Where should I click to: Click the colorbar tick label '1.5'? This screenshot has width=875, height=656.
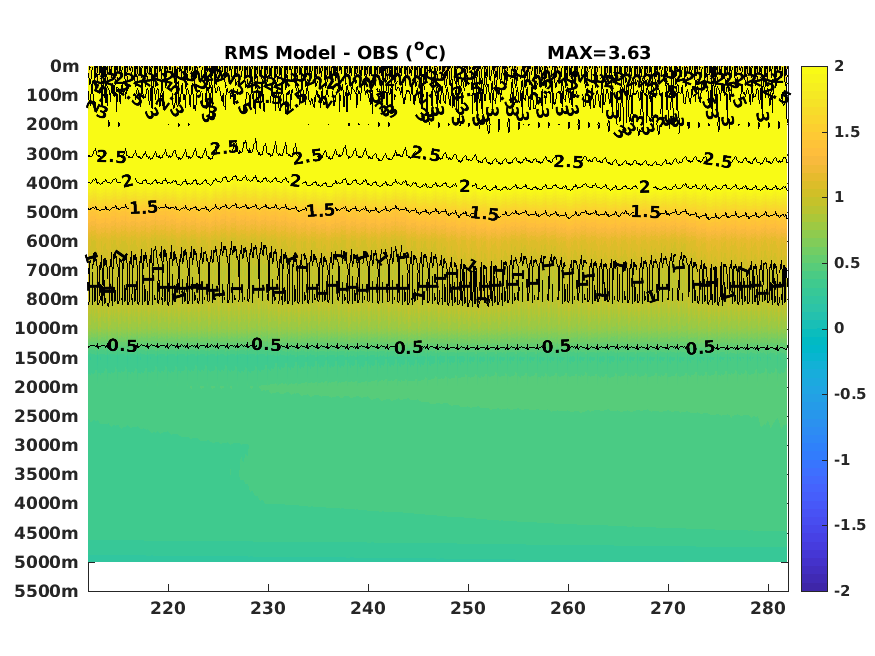click(x=847, y=132)
